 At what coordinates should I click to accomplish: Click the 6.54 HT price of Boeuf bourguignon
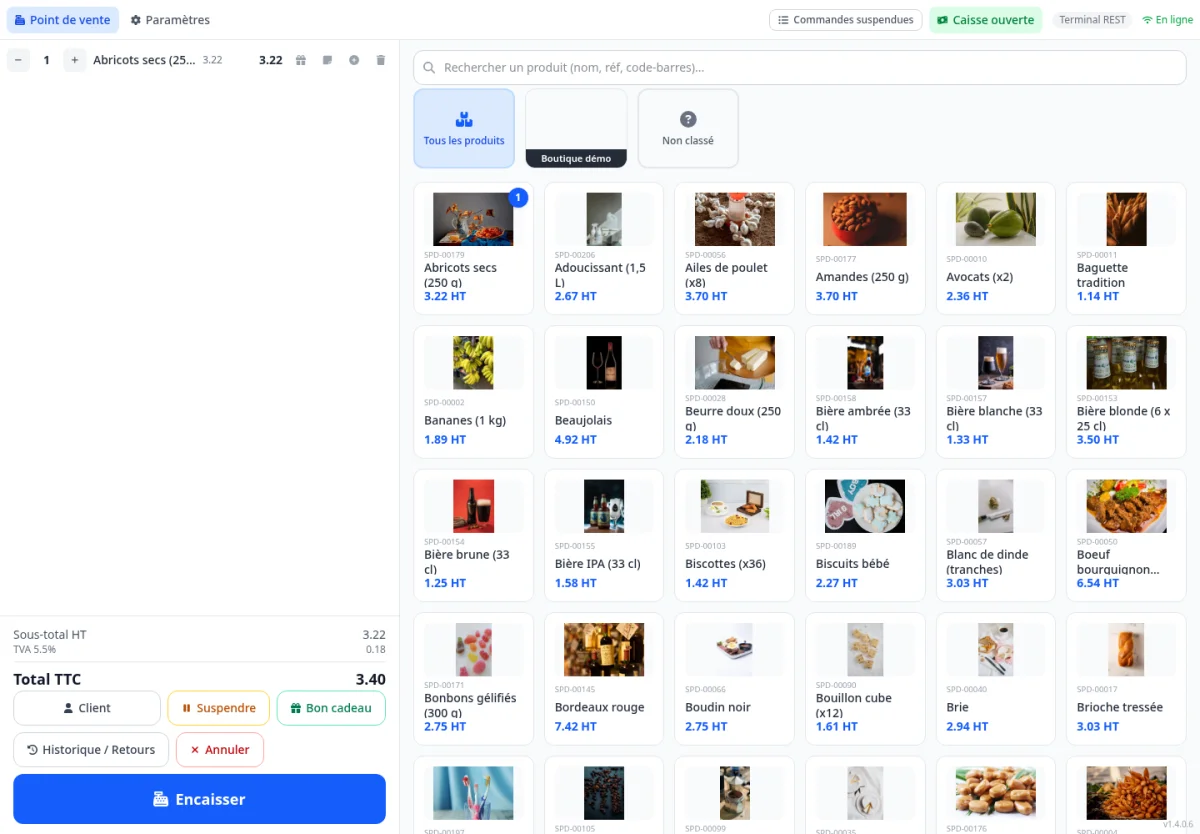click(1098, 583)
